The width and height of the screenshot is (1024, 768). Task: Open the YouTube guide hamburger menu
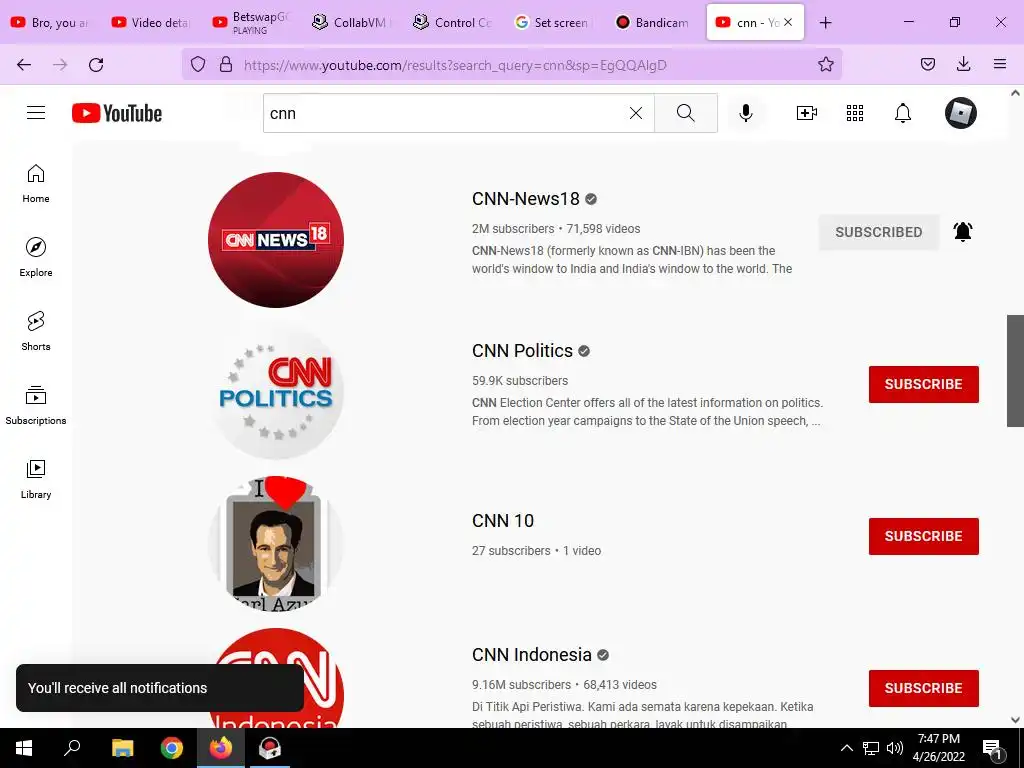36,113
